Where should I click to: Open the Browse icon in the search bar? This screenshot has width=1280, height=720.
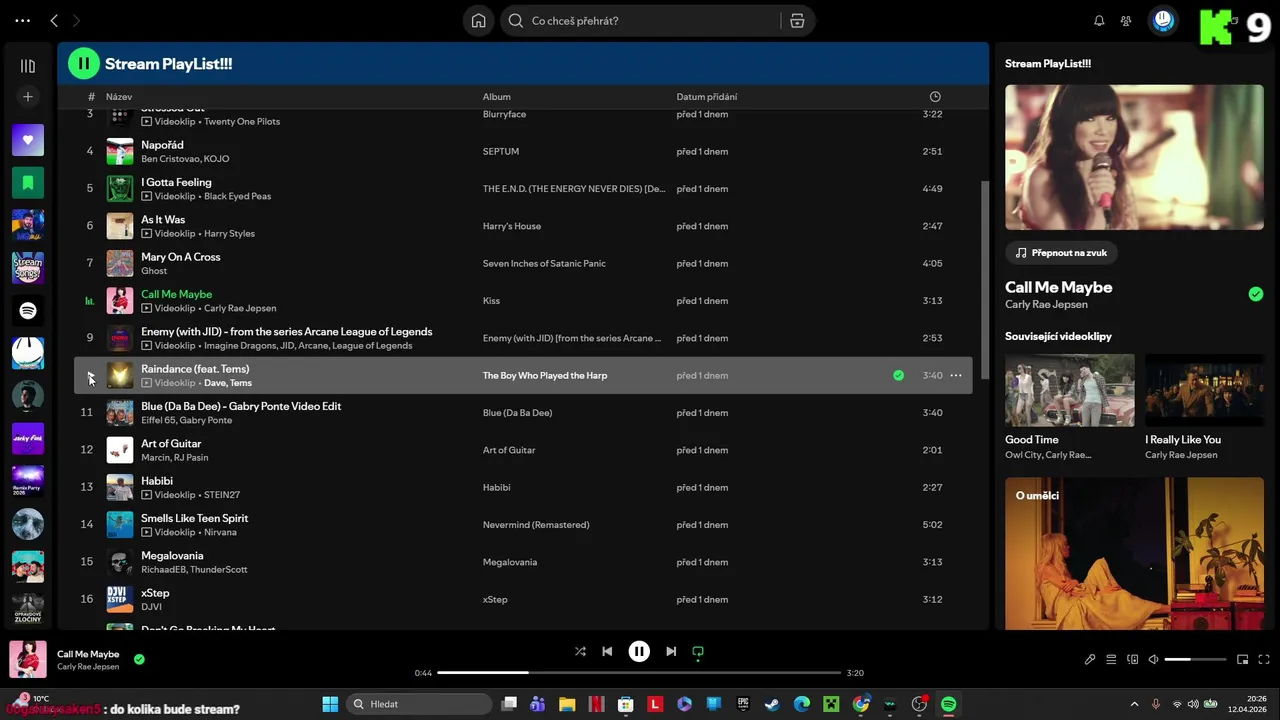click(x=797, y=20)
